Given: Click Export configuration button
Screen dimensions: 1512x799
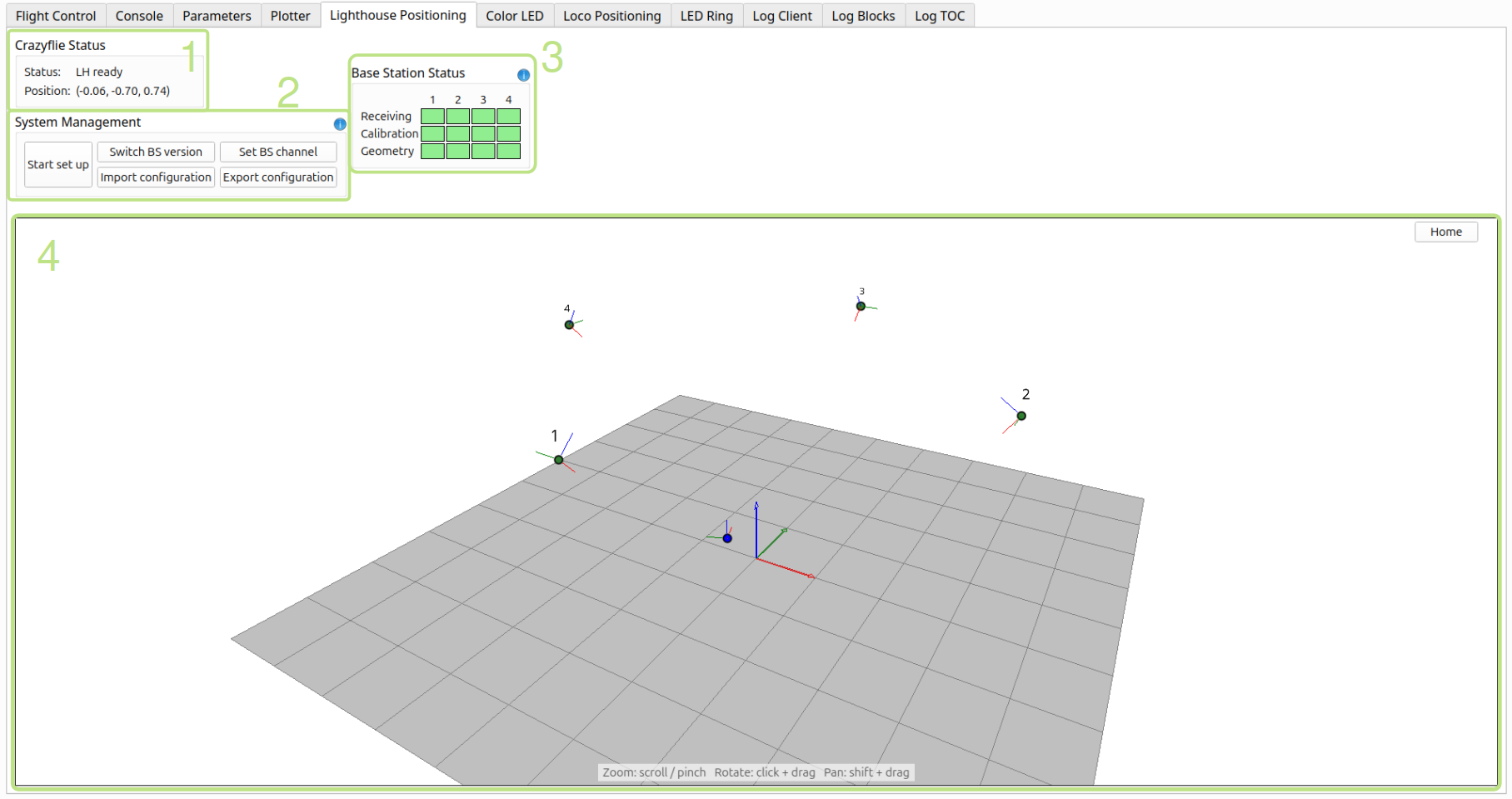Looking at the screenshot, I should pos(278,177).
